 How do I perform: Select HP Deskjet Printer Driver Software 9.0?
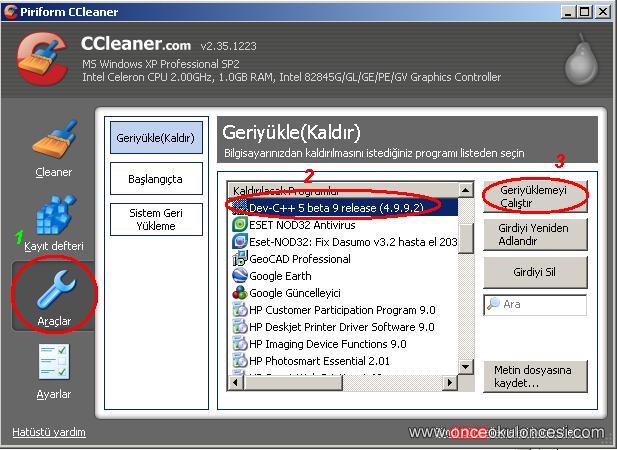point(343,327)
